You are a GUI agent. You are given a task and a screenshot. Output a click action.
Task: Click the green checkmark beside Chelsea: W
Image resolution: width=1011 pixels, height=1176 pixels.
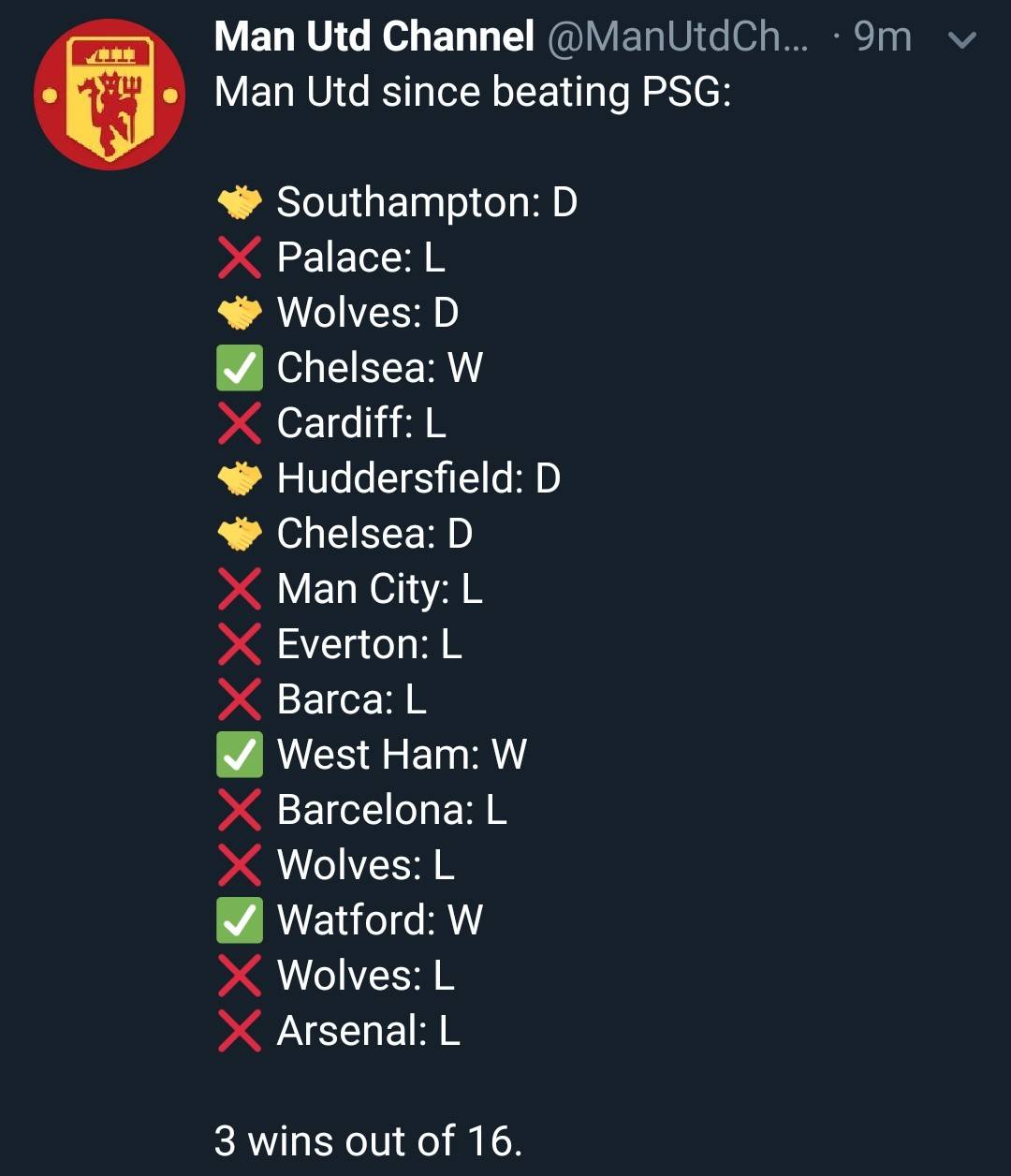(240, 369)
